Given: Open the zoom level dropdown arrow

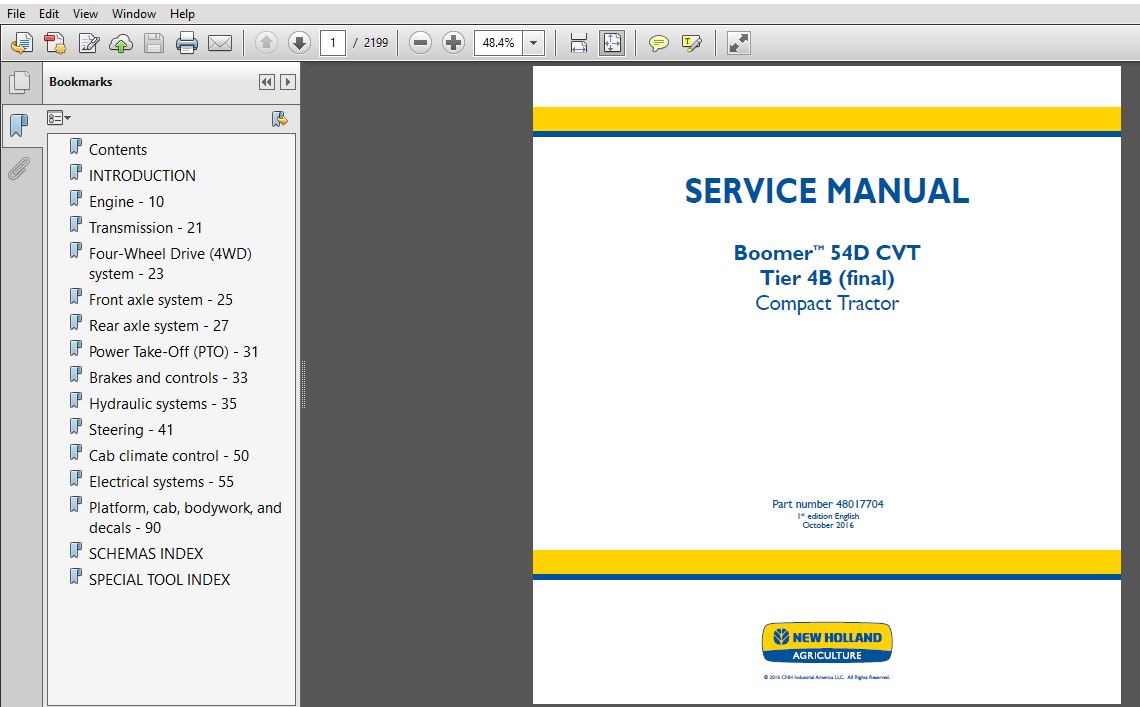Looking at the screenshot, I should 534,43.
